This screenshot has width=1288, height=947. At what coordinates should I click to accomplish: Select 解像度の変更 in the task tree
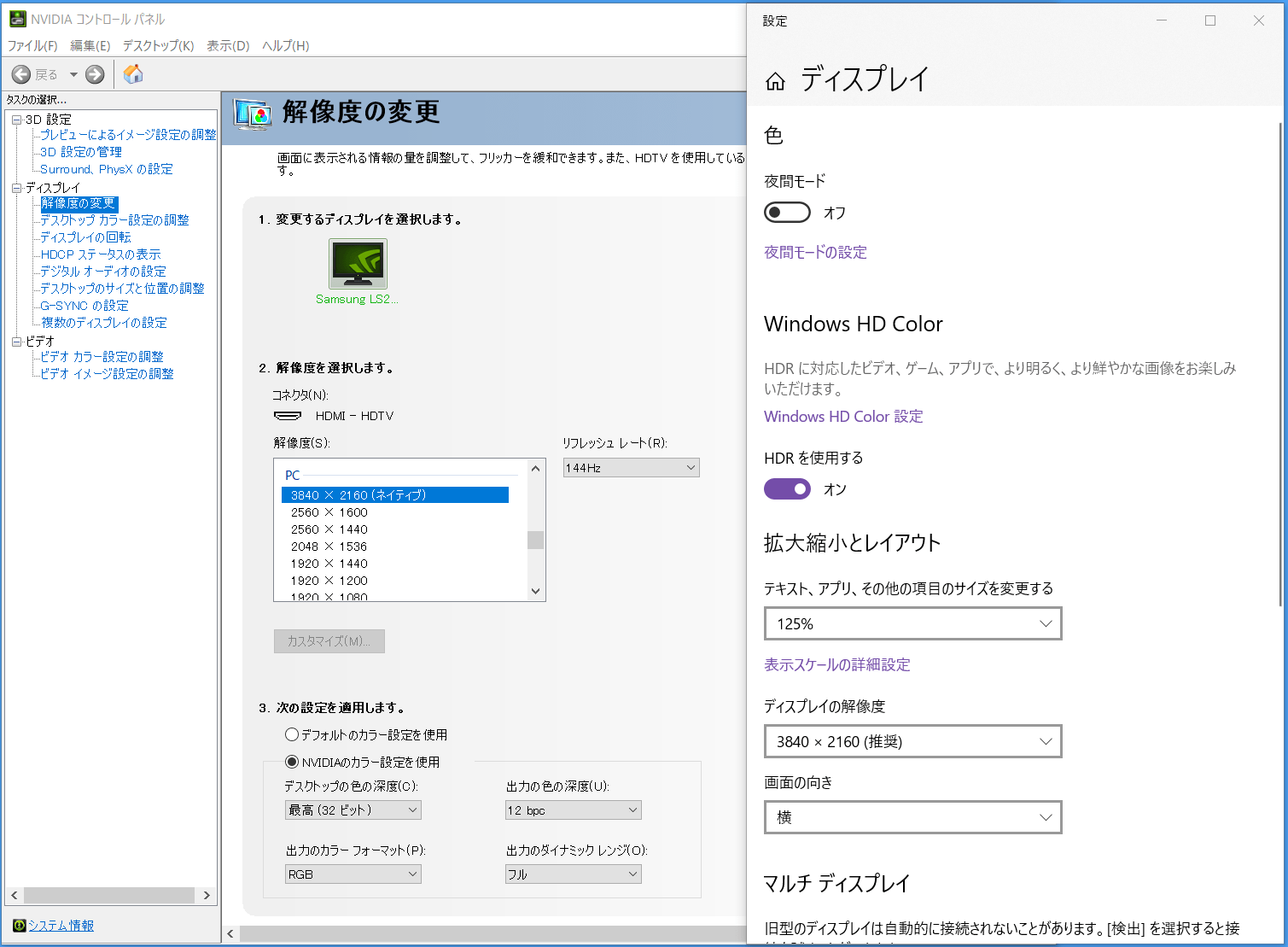[78, 203]
